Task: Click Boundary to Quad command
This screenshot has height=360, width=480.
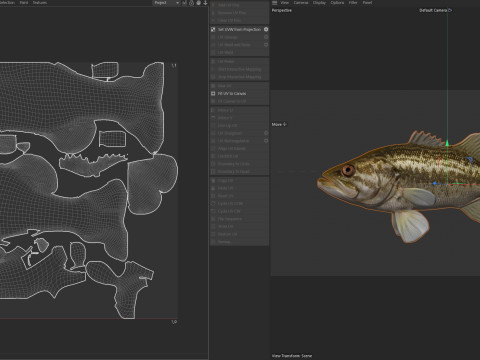Action: point(239,171)
